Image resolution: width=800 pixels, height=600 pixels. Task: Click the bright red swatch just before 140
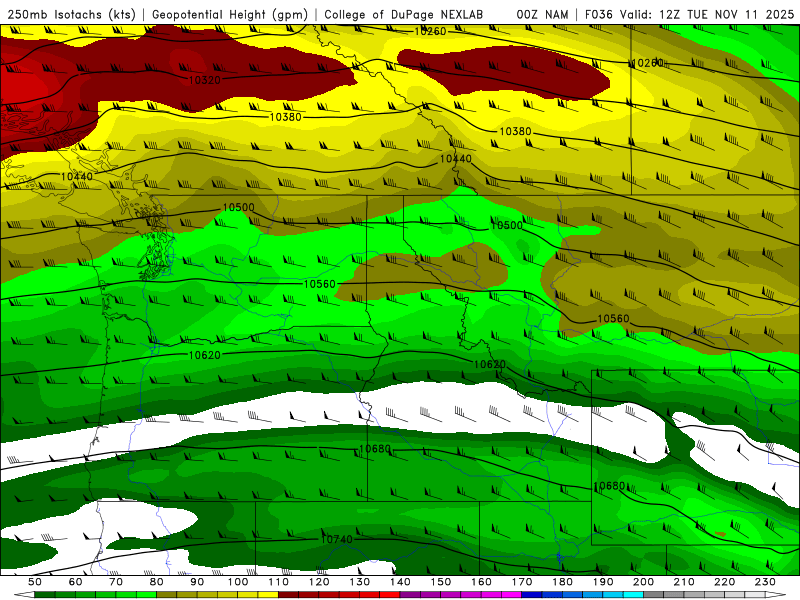tap(390, 595)
